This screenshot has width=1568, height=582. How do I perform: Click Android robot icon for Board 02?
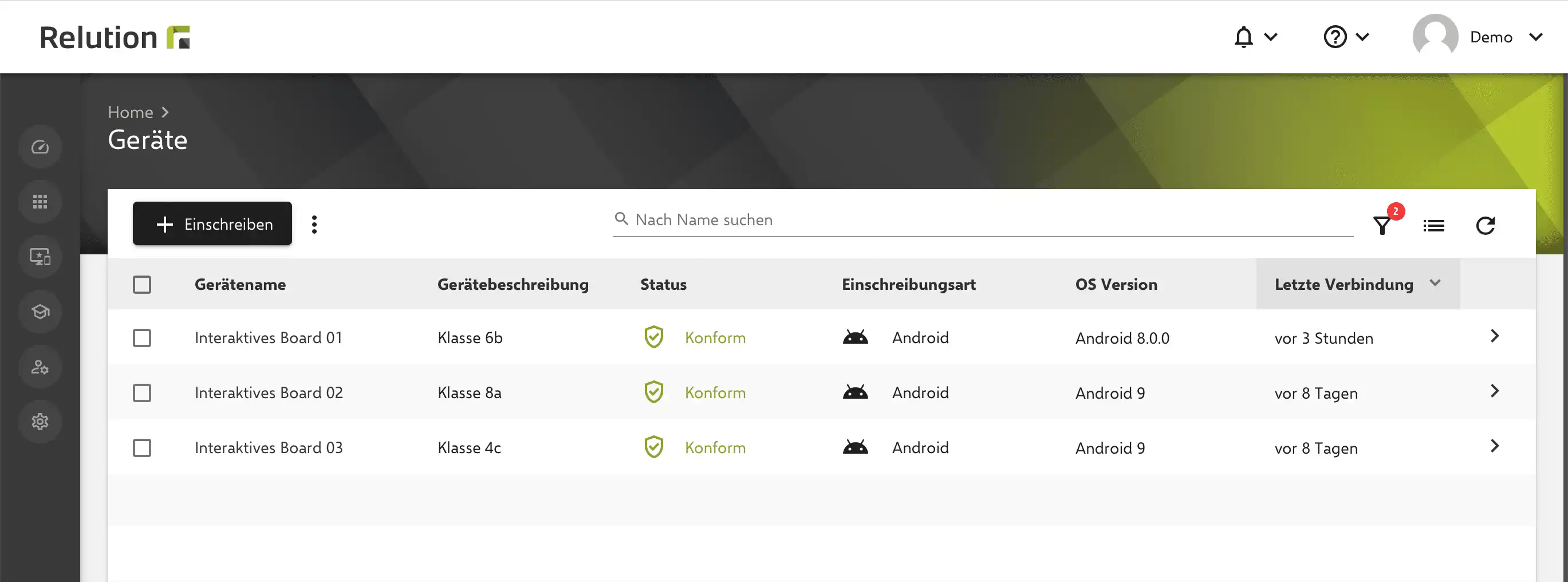click(x=855, y=391)
